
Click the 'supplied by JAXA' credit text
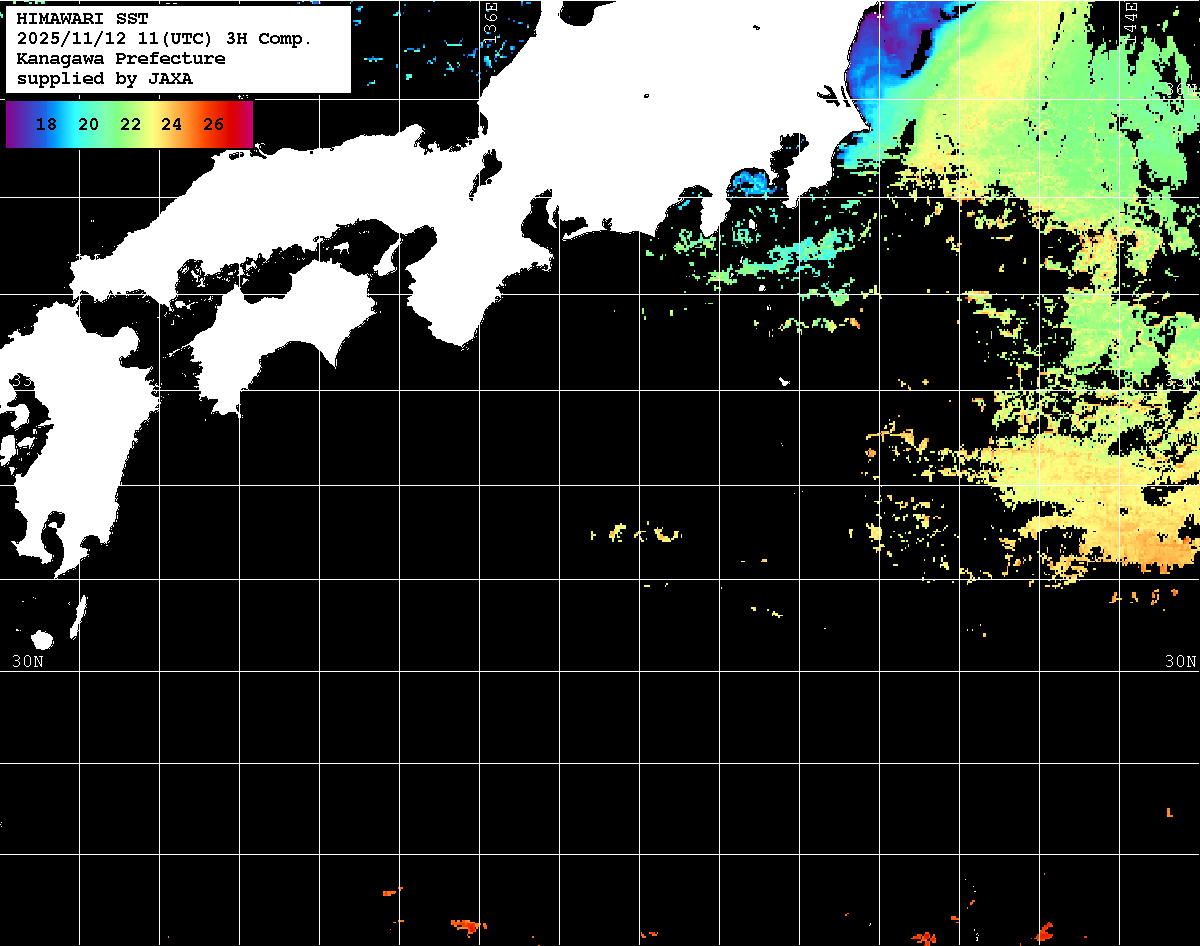click(104, 78)
